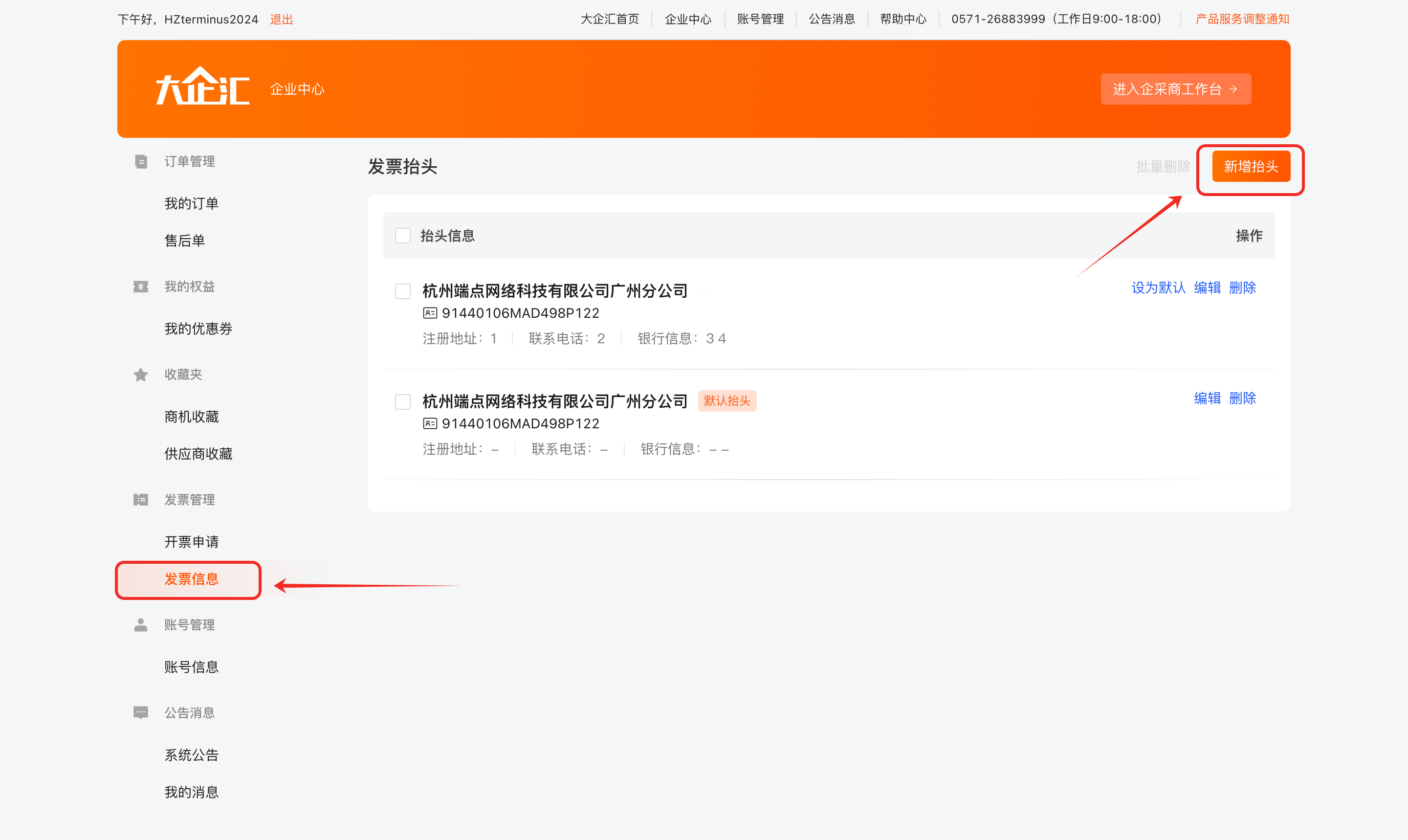
Task: Open 售后单 in the sidebar
Action: point(184,241)
